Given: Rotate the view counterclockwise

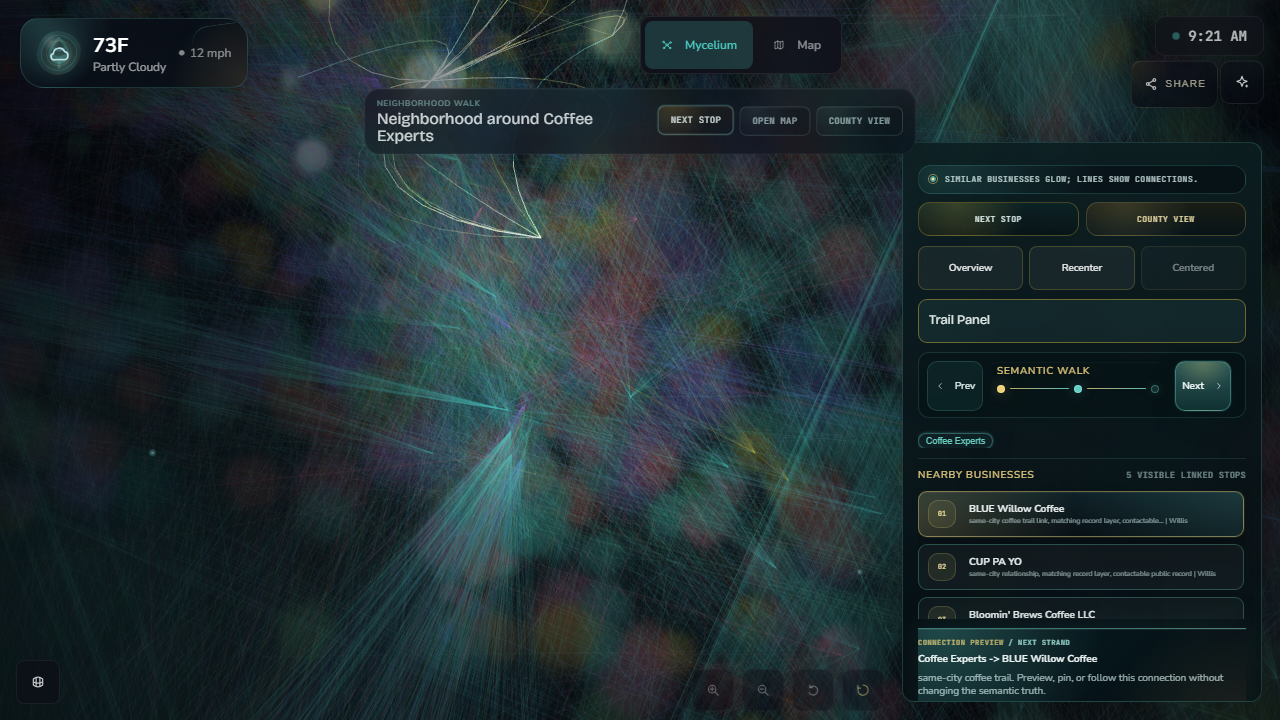Looking at the screenshot, I should [813, 690].
